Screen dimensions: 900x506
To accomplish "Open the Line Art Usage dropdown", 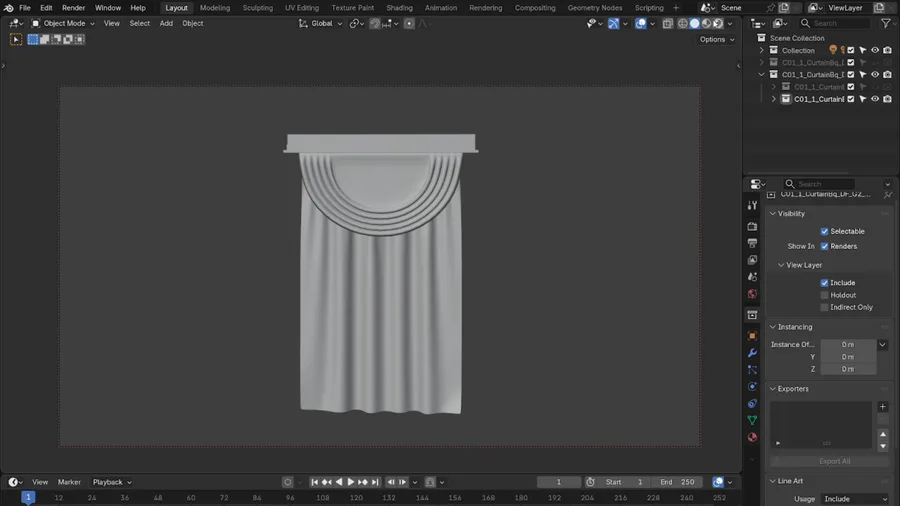I will tap(854, 499).
